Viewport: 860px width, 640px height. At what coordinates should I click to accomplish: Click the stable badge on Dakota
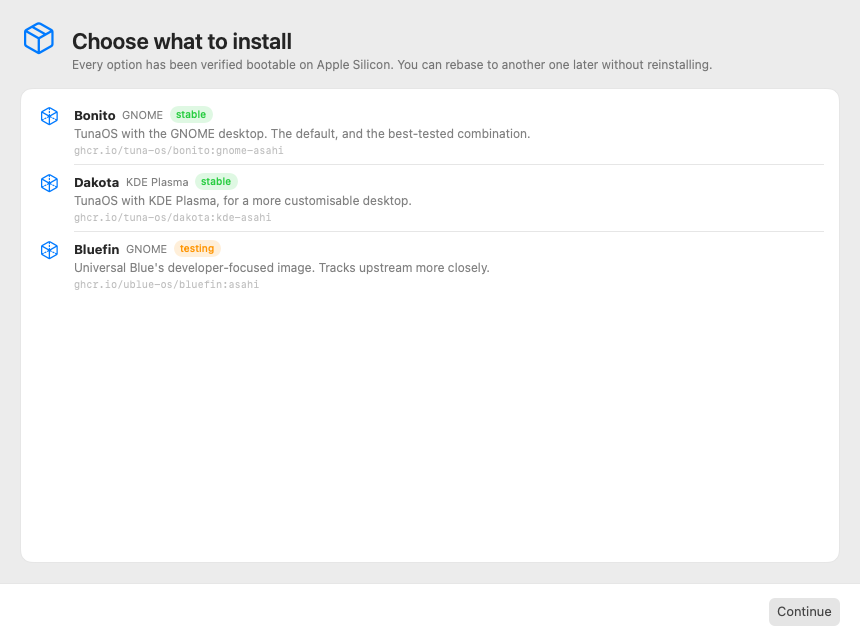click(216, 182)
